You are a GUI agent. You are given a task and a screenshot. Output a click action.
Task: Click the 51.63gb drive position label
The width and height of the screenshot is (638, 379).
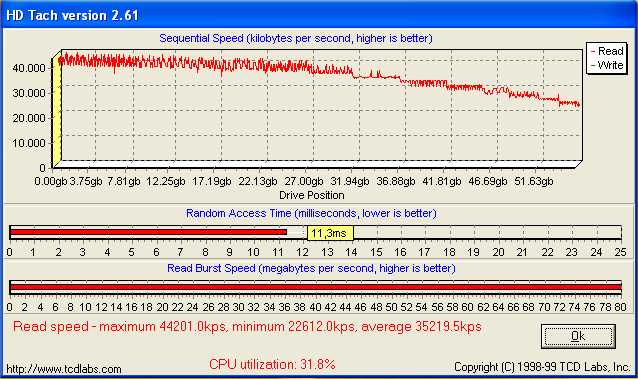pos(534,181)
